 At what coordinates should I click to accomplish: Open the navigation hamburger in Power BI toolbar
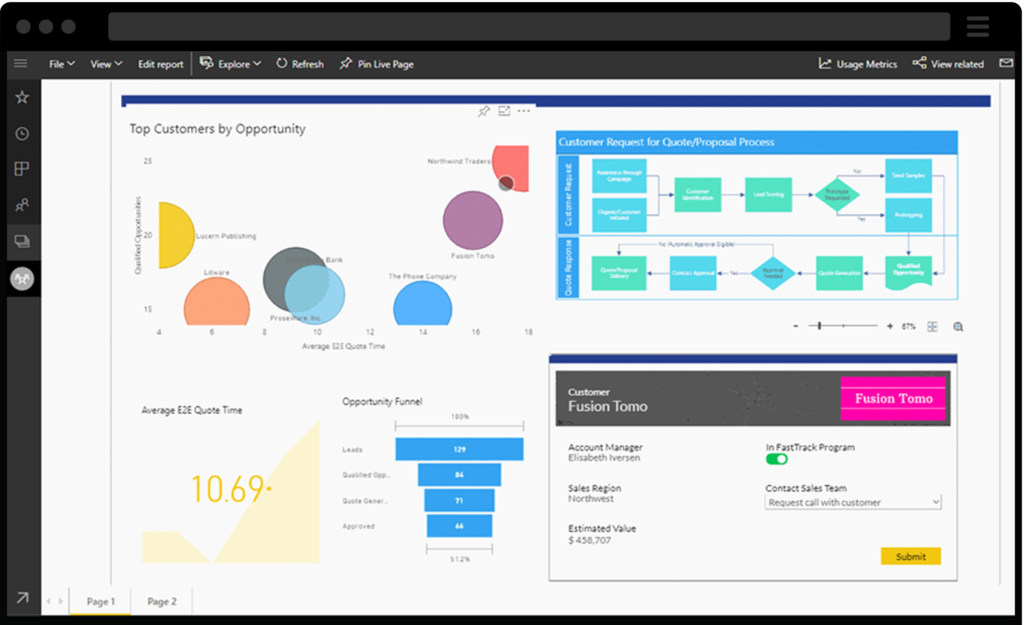click(21, 63)
